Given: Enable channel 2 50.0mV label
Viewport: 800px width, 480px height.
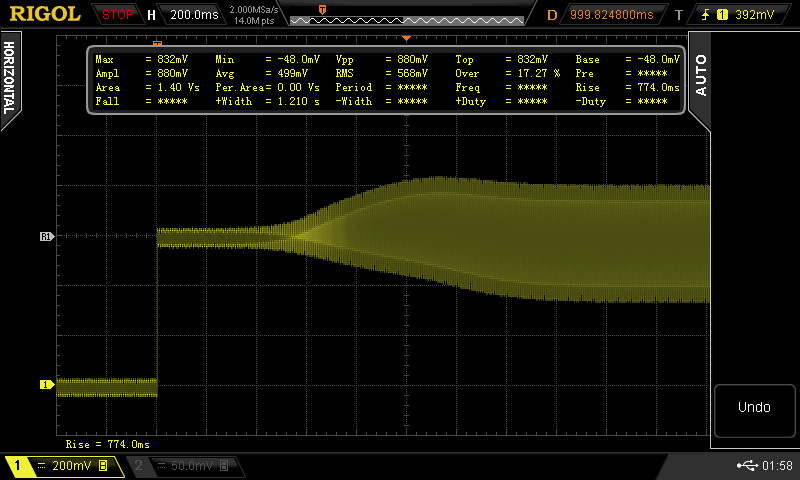Looking at the screenshot, I should pyautogui.click(x=180, y=466).
